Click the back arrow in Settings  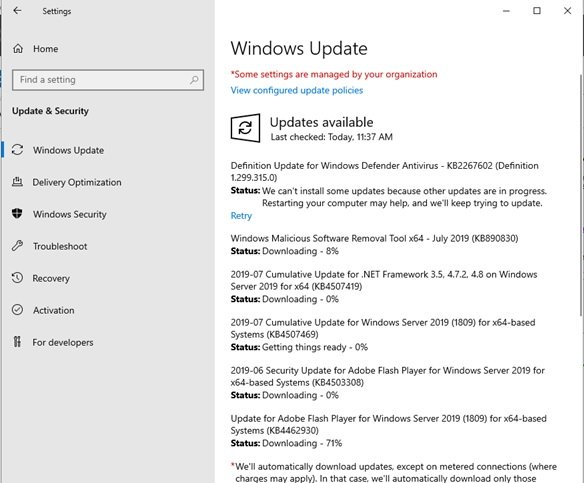coord(17,11)
